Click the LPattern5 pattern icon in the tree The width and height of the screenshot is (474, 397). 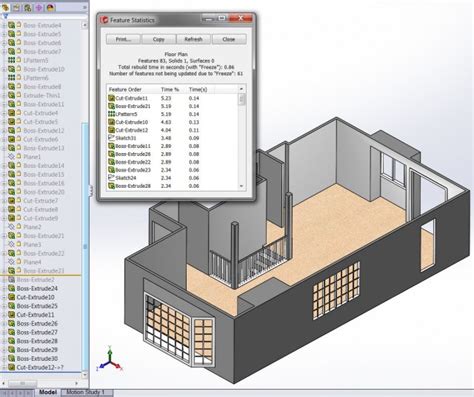[x=11, y=60]
